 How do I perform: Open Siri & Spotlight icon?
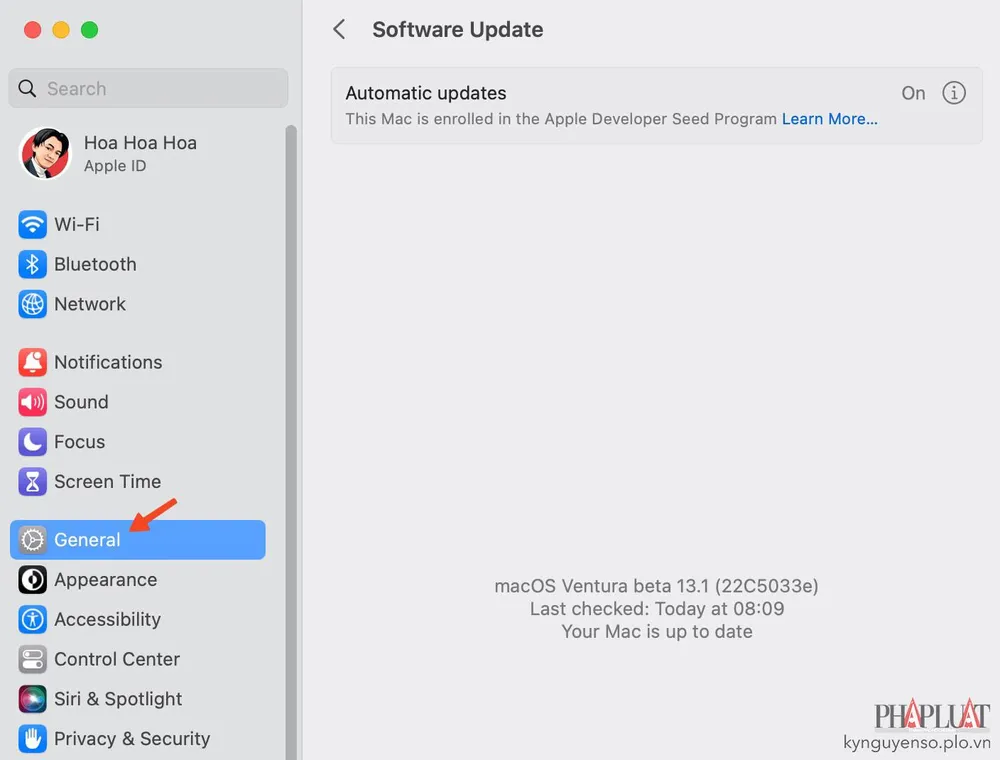[x=33, y=699]
